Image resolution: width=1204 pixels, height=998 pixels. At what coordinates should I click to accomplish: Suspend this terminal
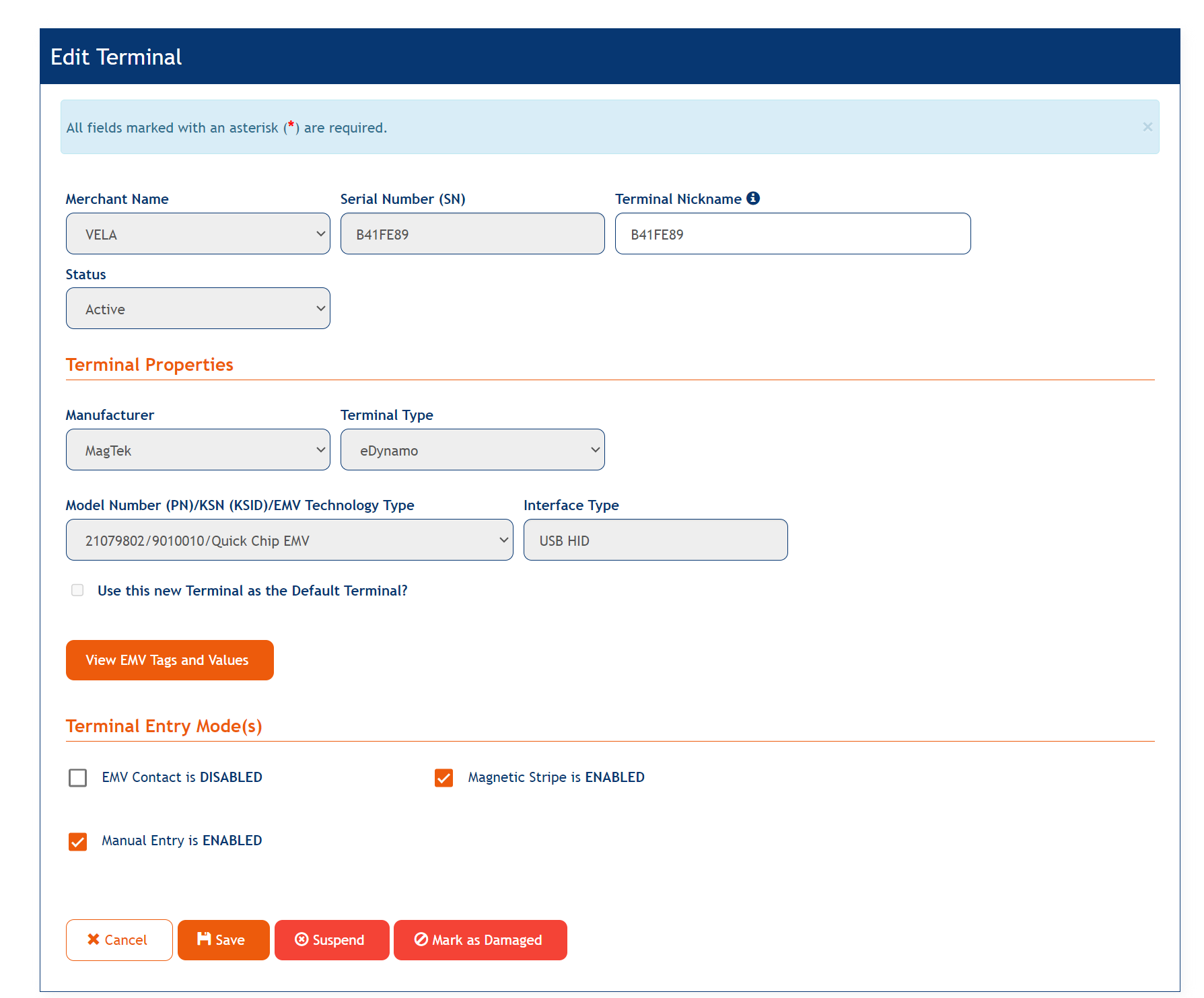pyautogui.click(x=331, y=940)
